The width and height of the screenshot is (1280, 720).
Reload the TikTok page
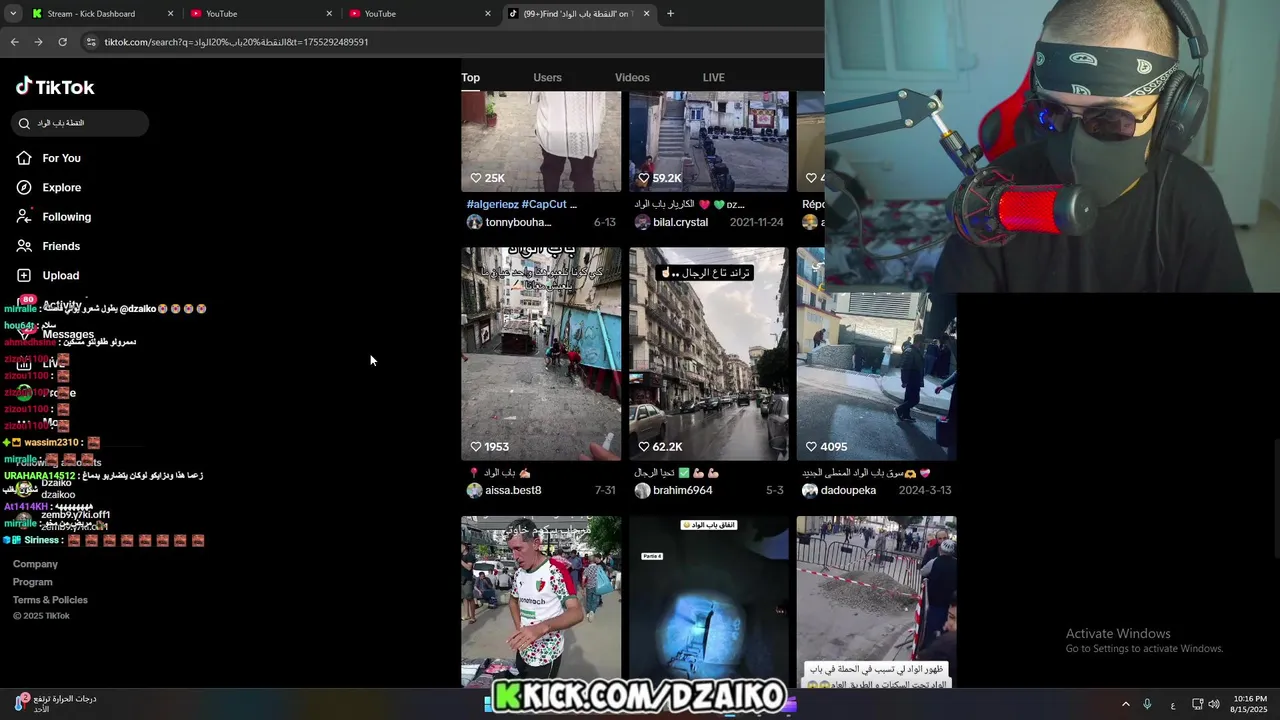point(62,42)
